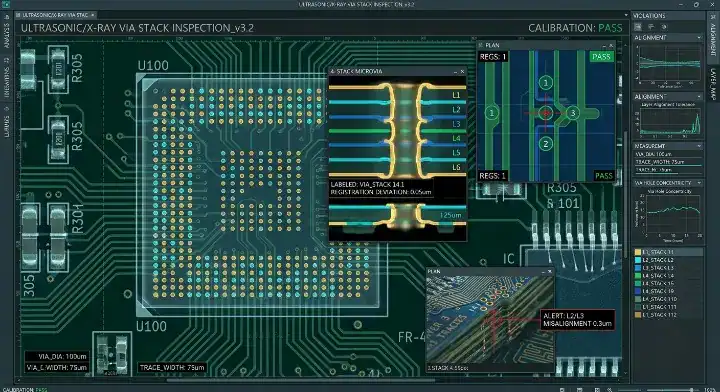
Task: Click the ALERT: L2/L3 MISALIGNMENT callout
Action: [x=577, y=319]
